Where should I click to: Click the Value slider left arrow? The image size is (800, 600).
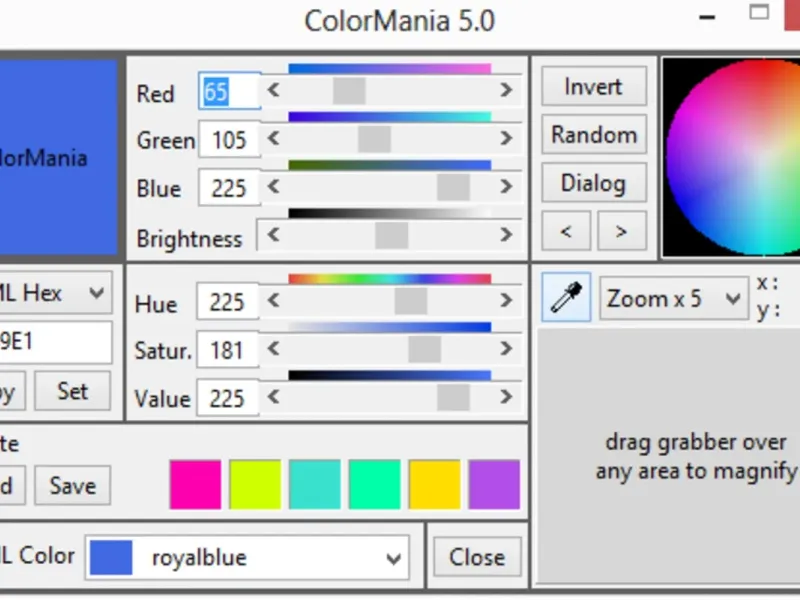pyautogui.click(x=273, y=397)
